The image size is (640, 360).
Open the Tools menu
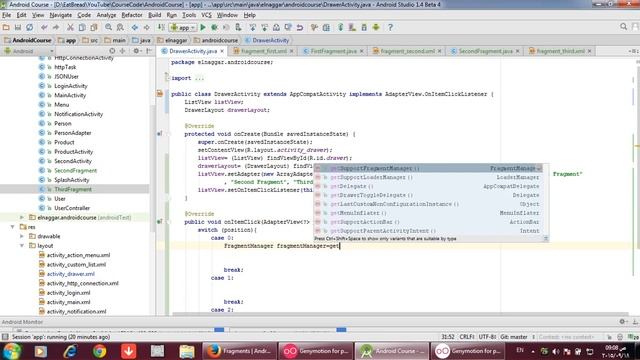pyautogui.click(x=189, y=15)
